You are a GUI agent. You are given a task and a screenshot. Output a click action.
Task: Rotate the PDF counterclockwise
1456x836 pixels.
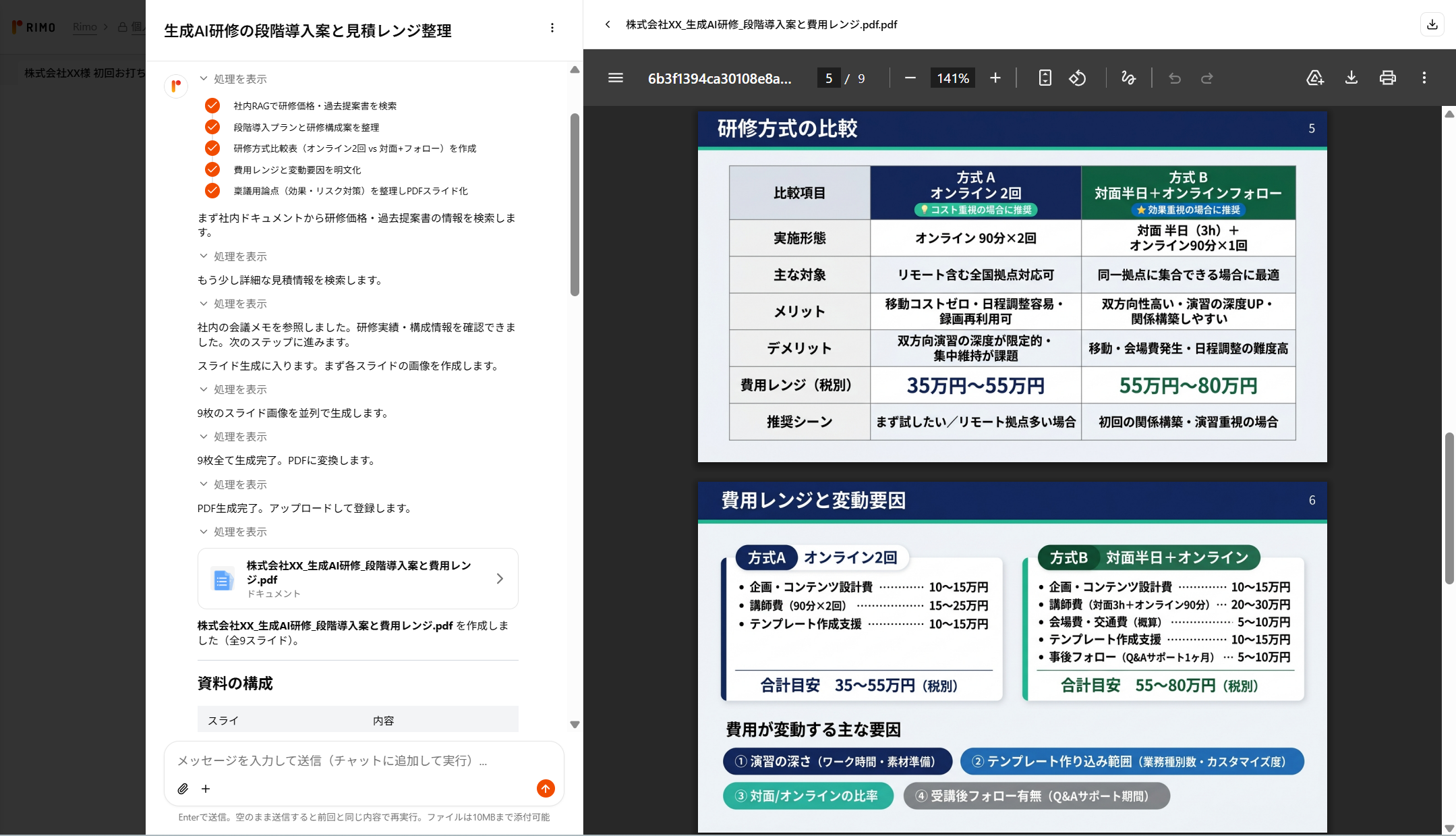tap(1077, 78)
